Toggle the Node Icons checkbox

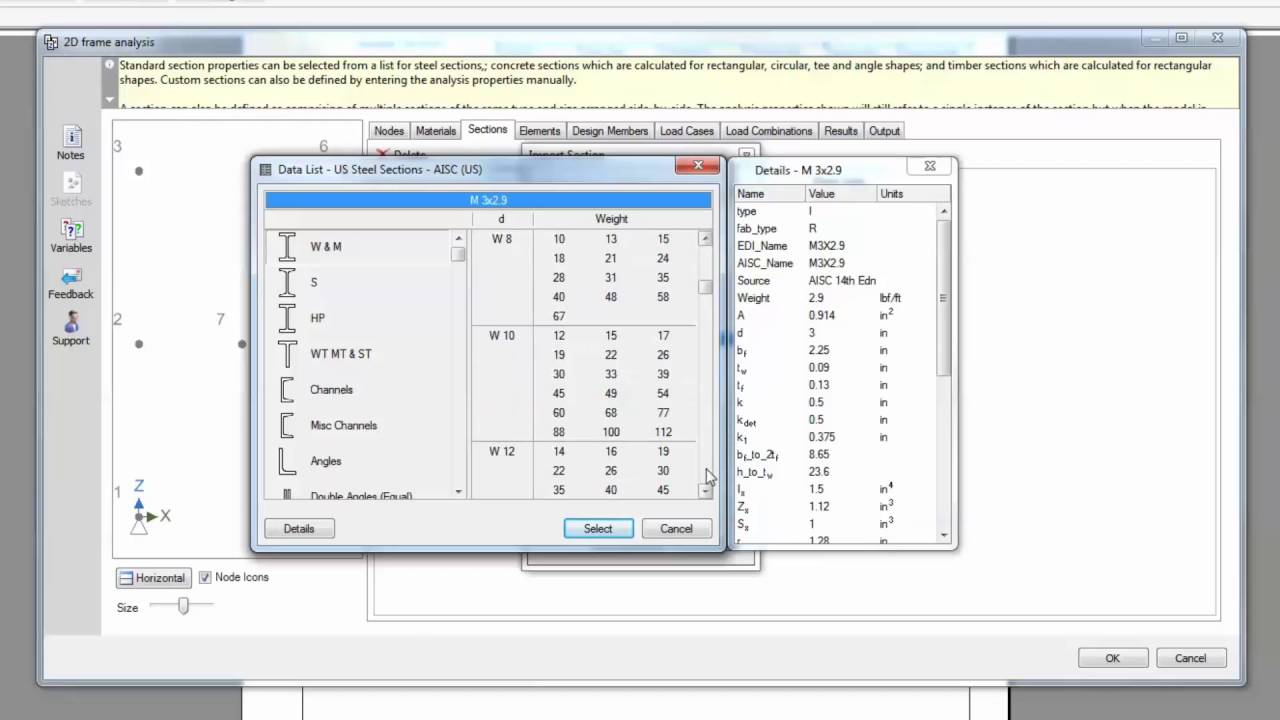click(x=205, y=577)
